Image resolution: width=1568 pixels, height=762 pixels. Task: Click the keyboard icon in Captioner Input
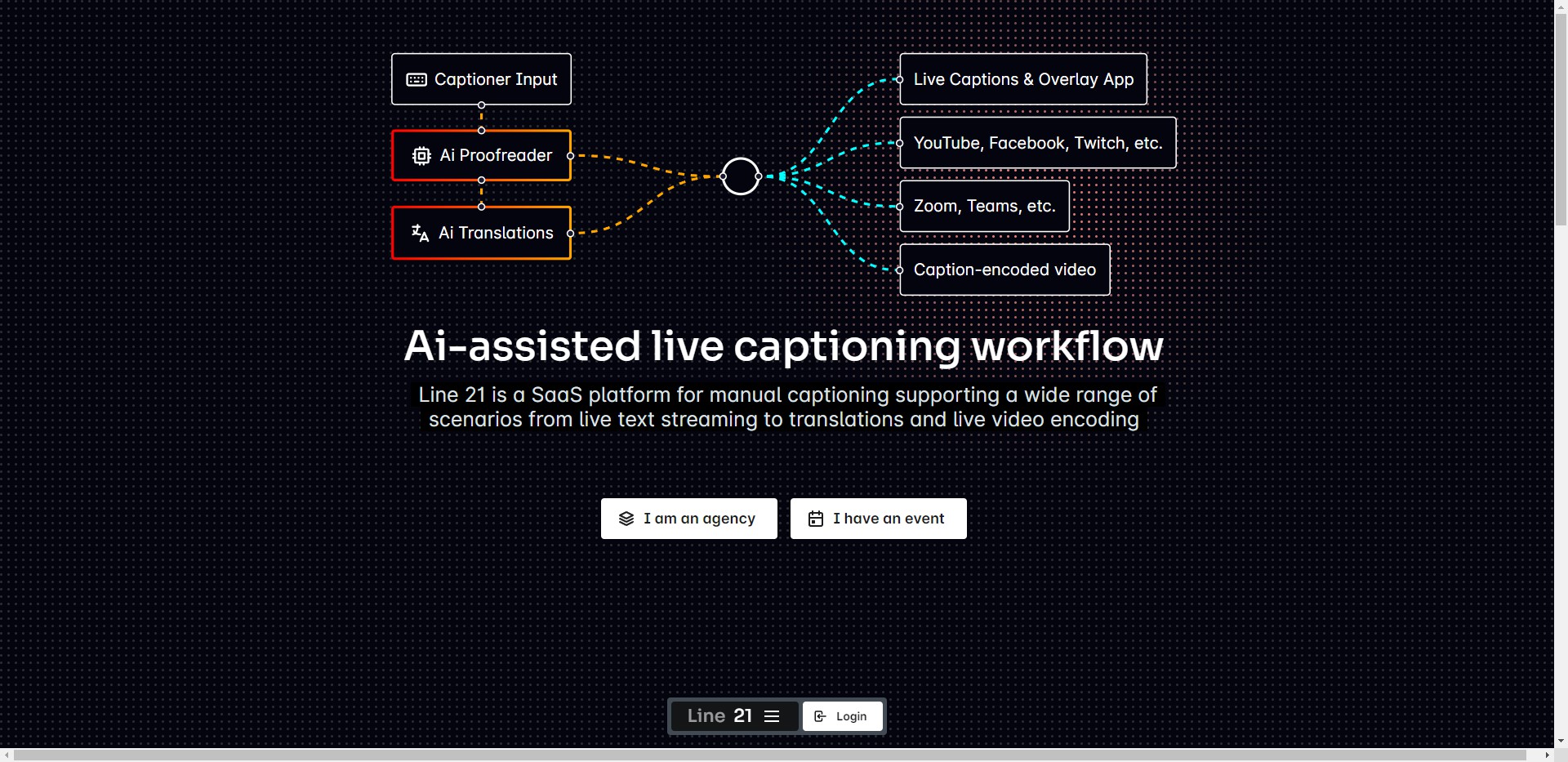tap(416, 79)
